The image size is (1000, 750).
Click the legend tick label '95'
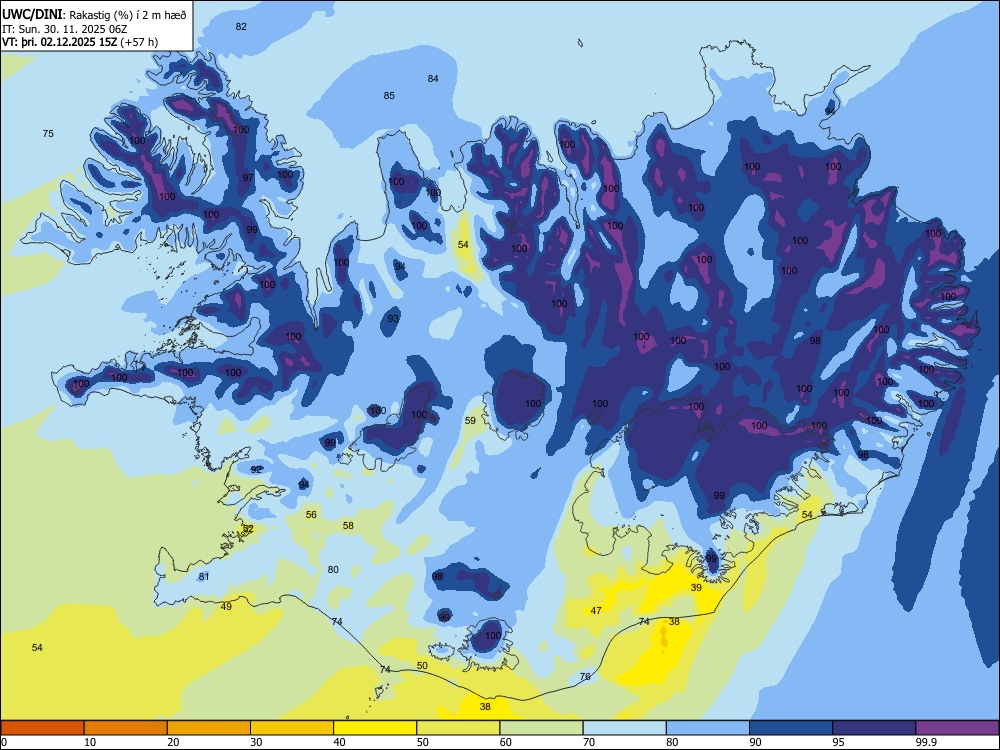(839, 742)
